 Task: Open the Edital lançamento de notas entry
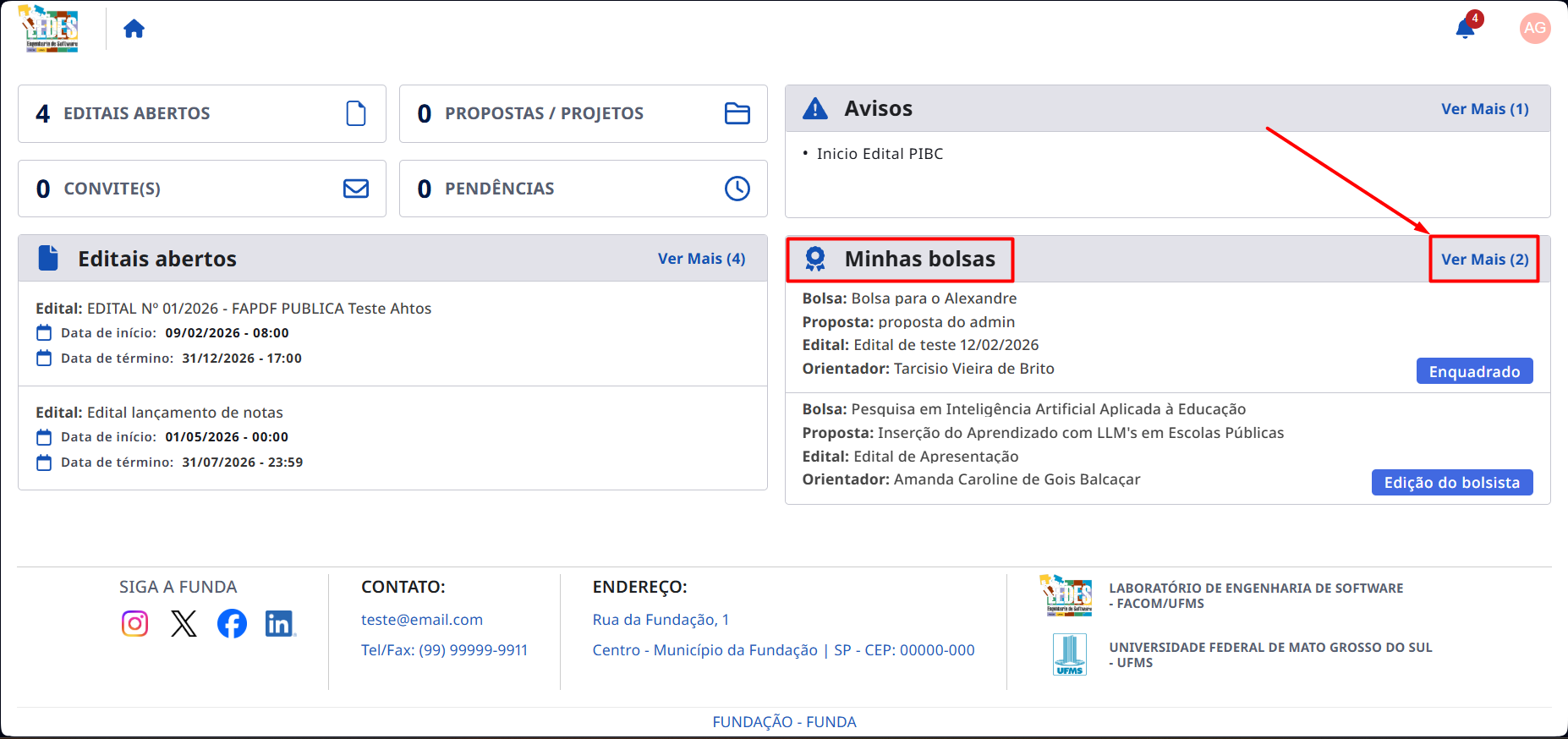pos(392,437)
